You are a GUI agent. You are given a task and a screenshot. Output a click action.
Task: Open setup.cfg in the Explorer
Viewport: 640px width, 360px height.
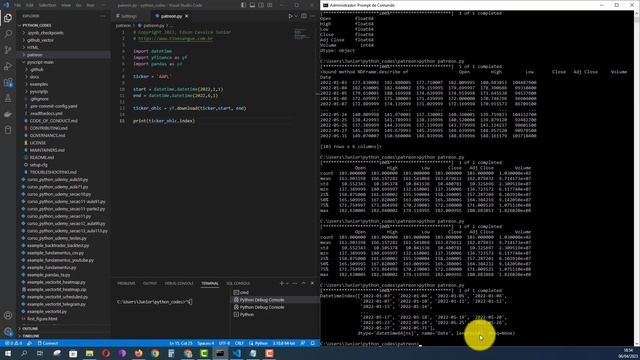click(x=38, y=165)
